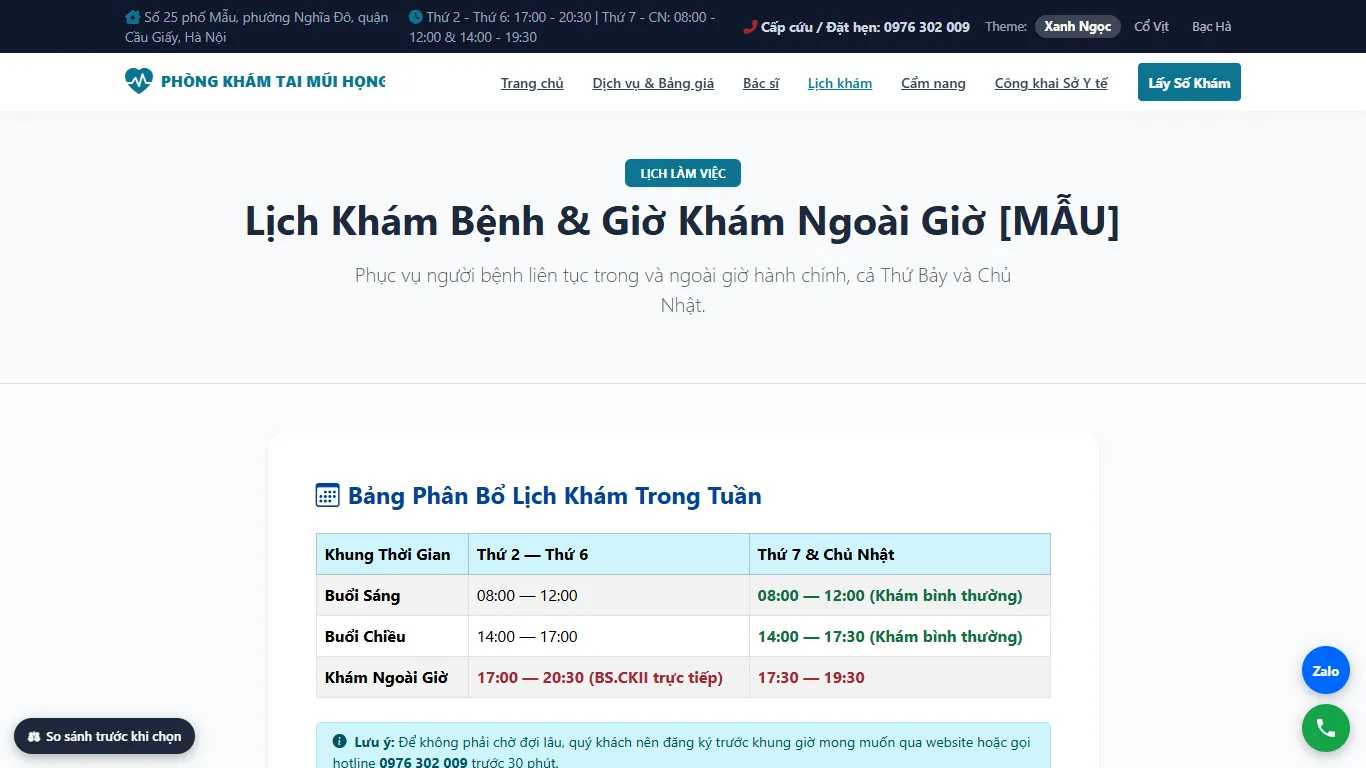Click the red phone icon beside Cấp cứu
1366x768 pixels.
[x=750, y=27]
